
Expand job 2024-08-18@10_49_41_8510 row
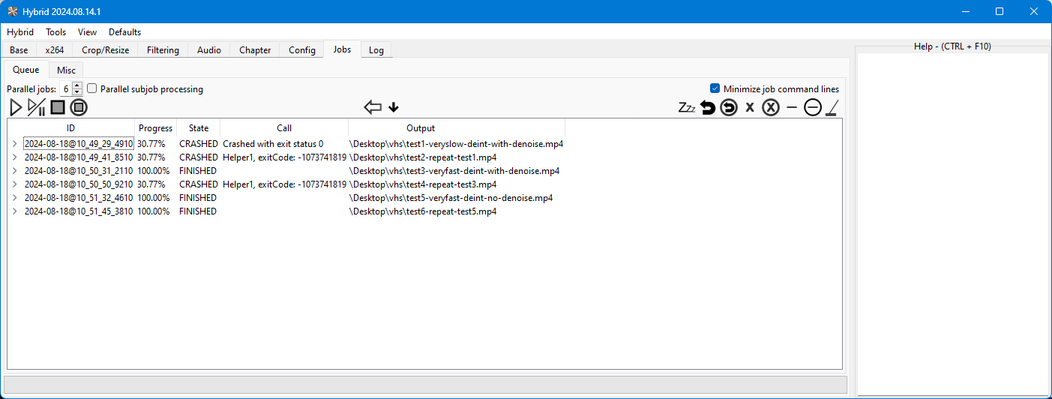pyautogui.click(x=15, y=158)
